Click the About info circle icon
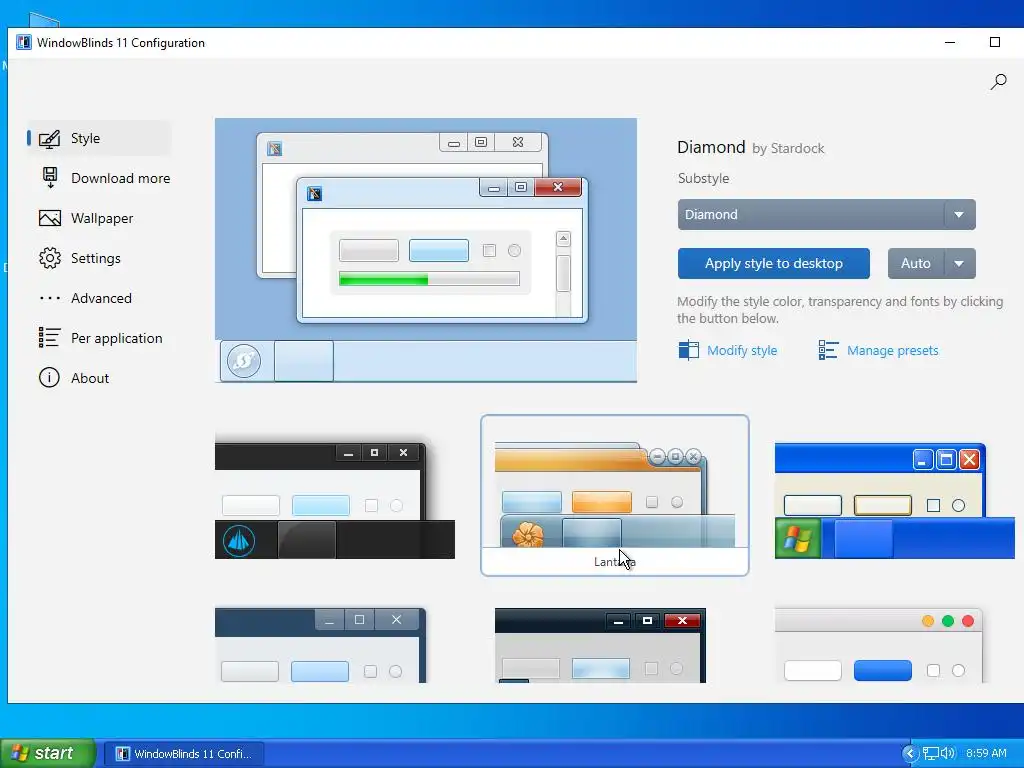1024x768 pixels. [49, 377]
